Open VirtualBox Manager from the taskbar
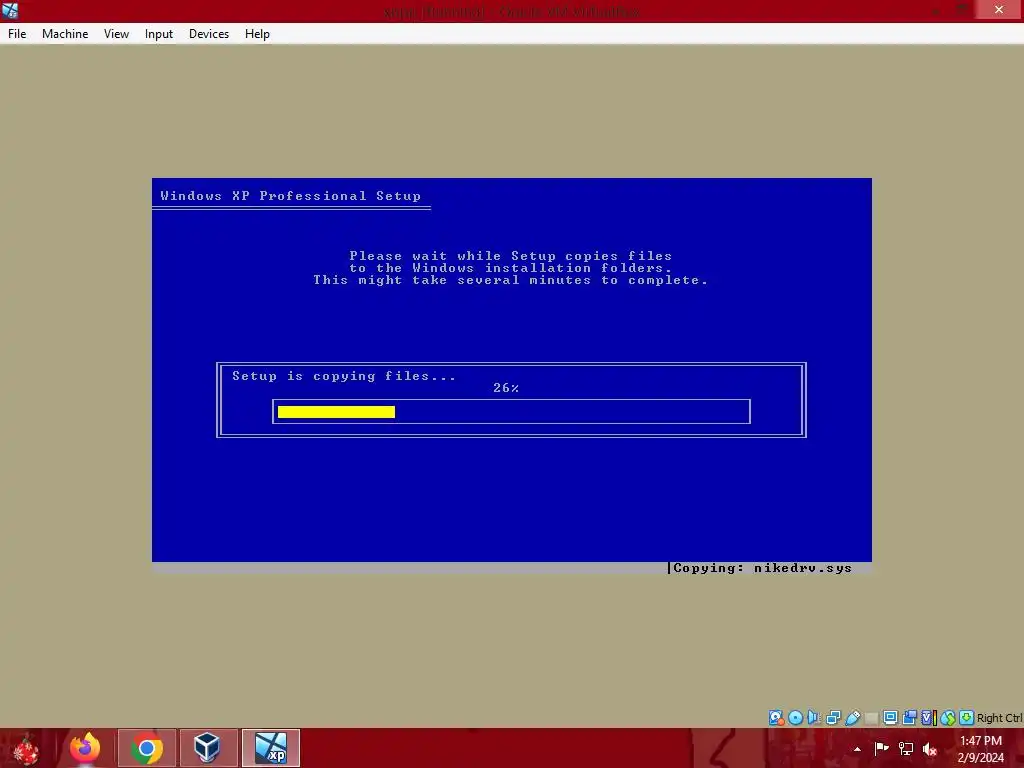Screen dimensions: 1024x768 [208, 748]
